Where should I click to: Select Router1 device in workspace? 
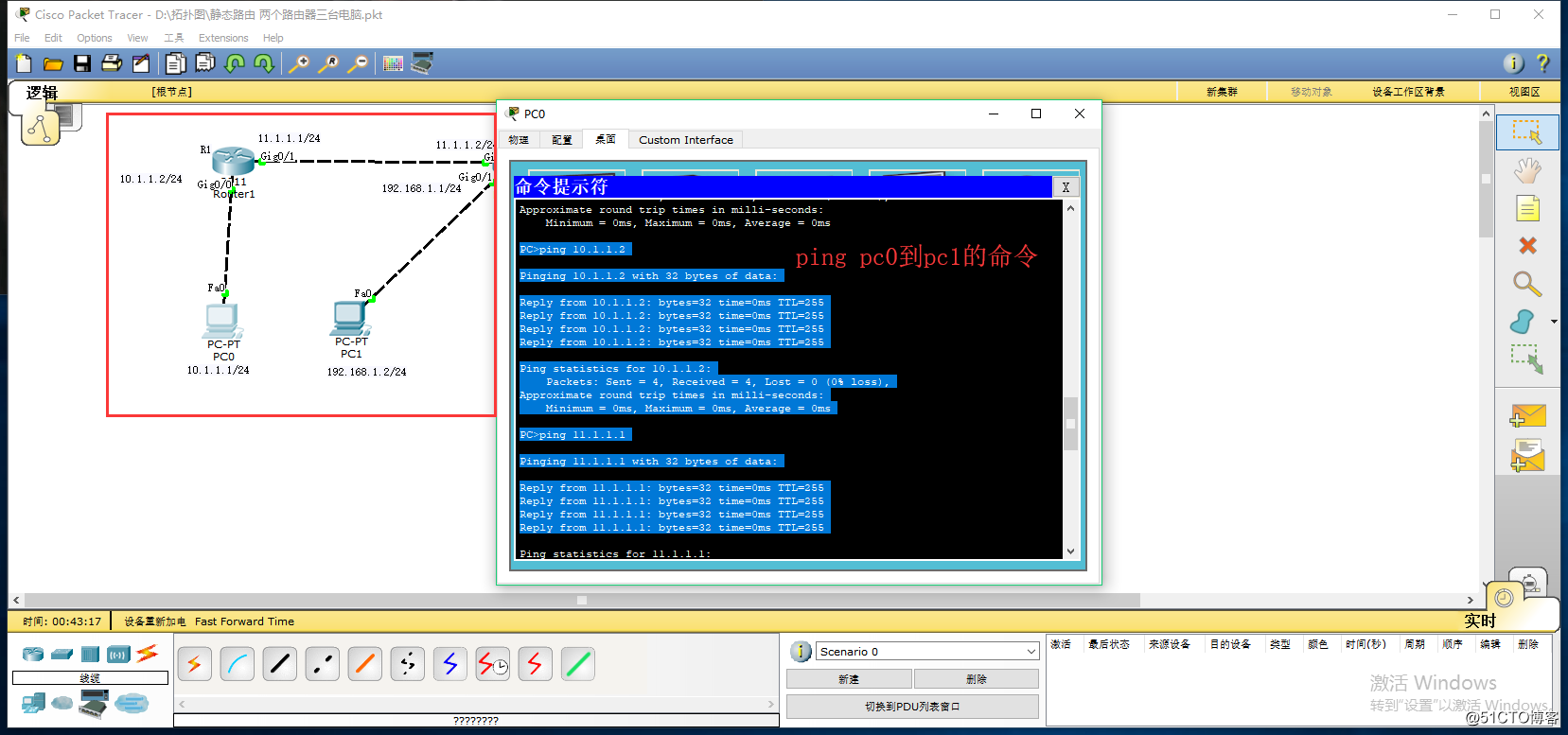pos(234,161)
